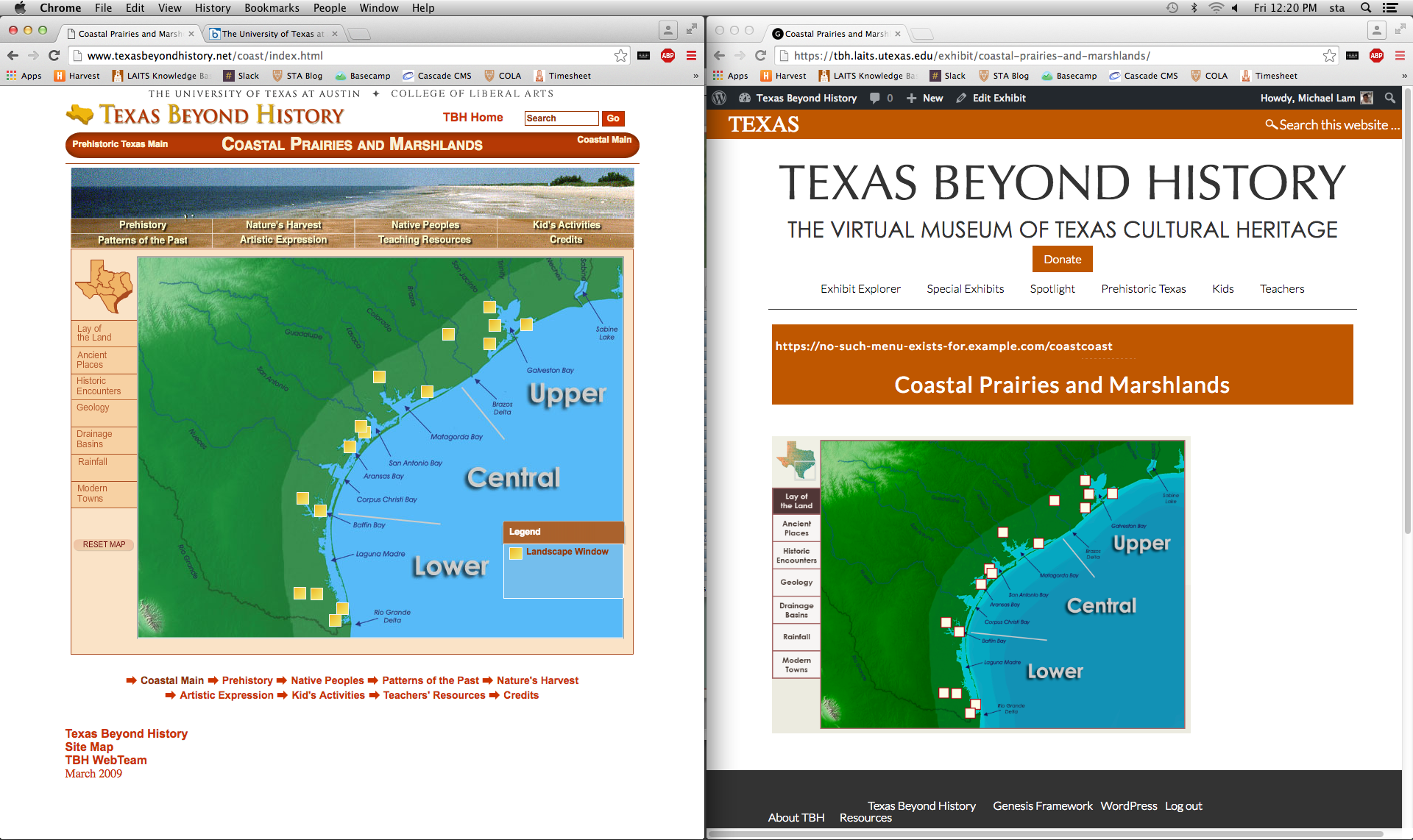
Task: Click the Texas map thumbnail on right page
Action: pos(796,460)
